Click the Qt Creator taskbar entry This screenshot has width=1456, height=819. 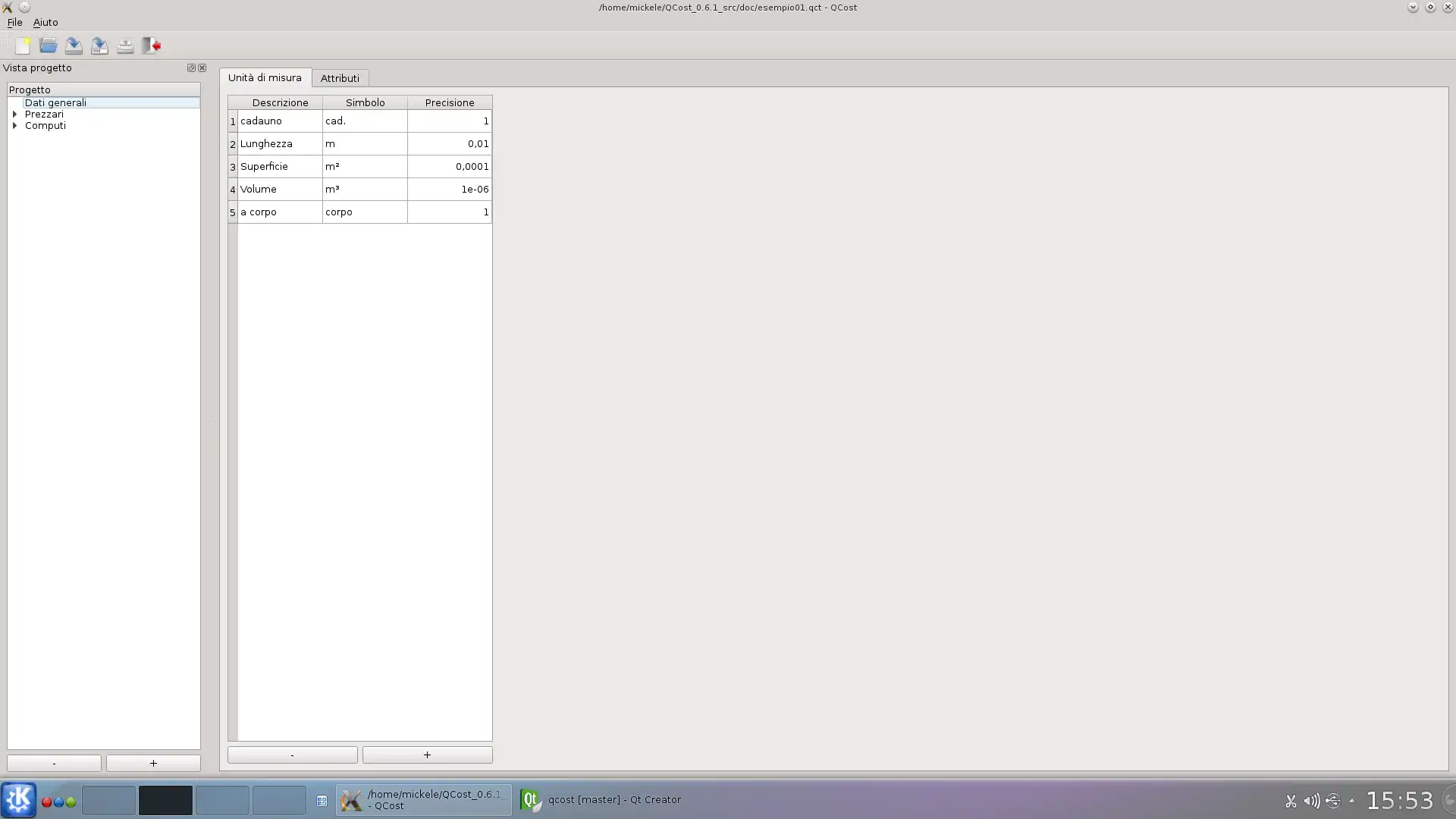(x=600, y=799)
